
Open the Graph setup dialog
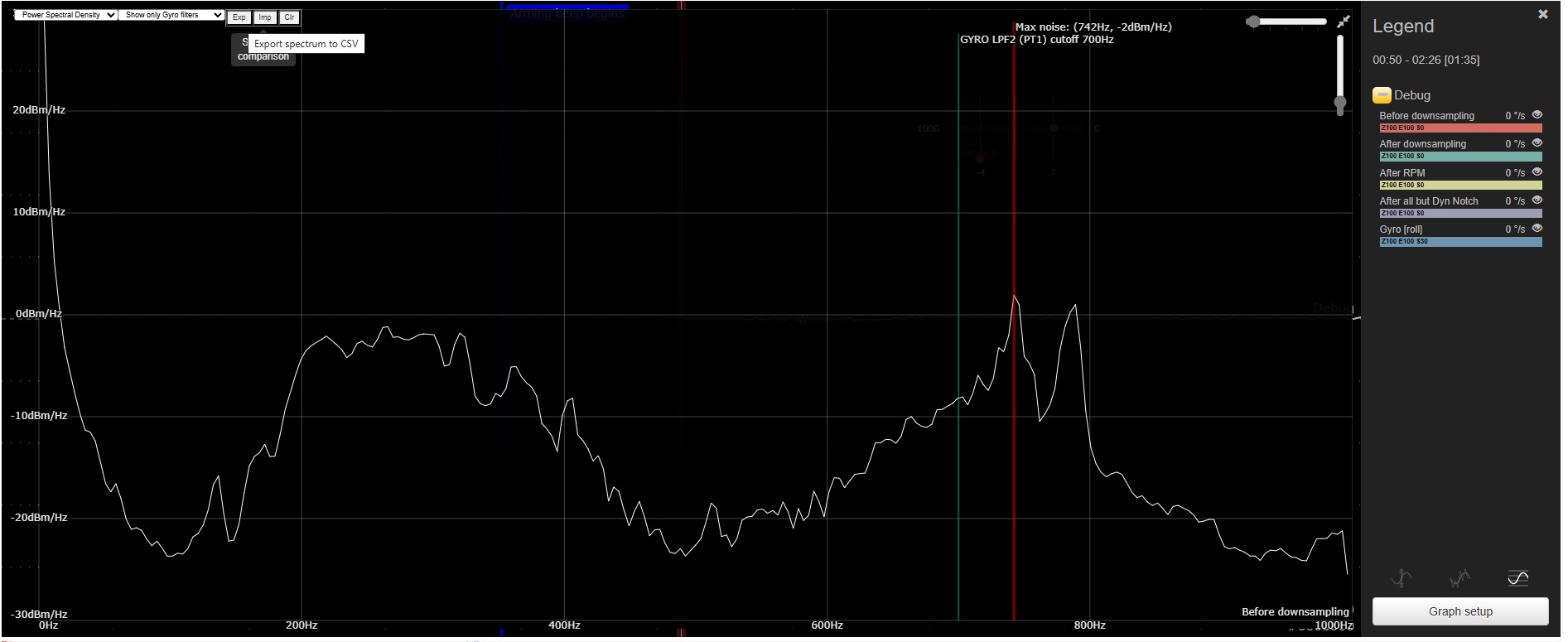click(1459, 611)
